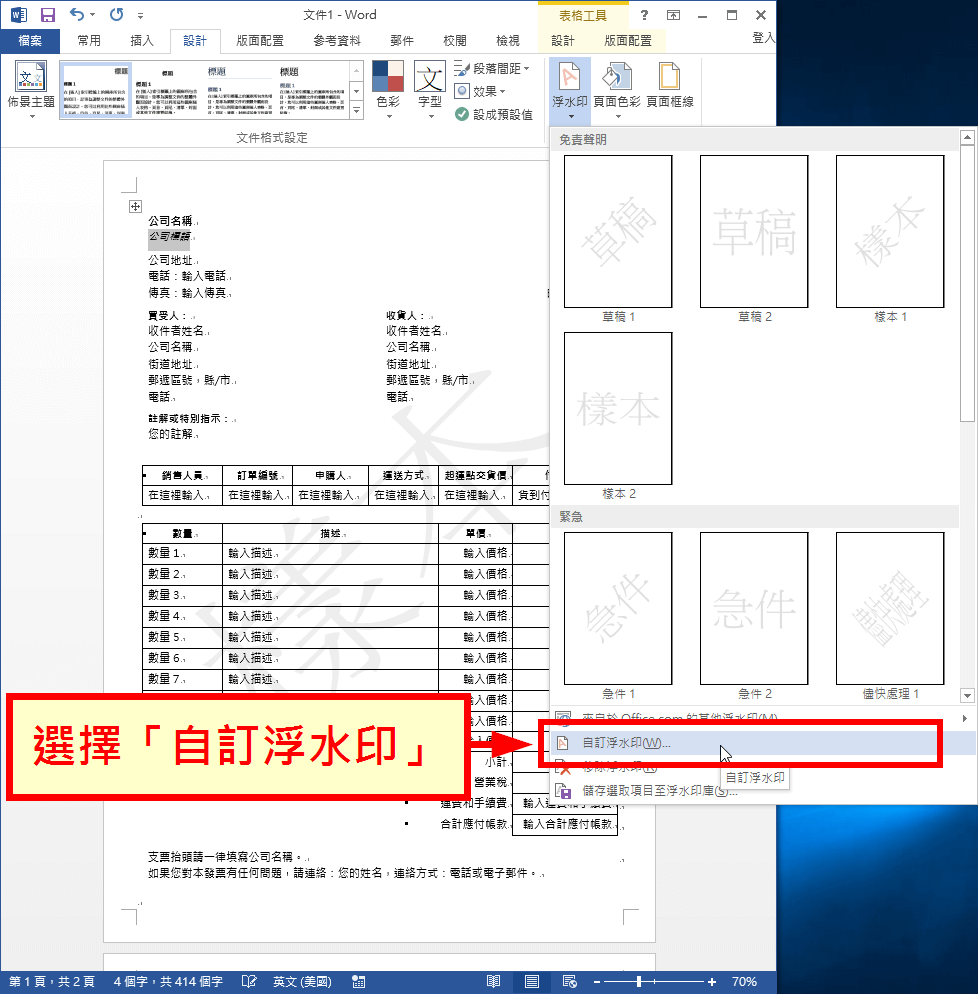The height and width of the screenshot is (994, 978).
Task: Click the 設成預設值 set as default option
Action: point(497,113)
